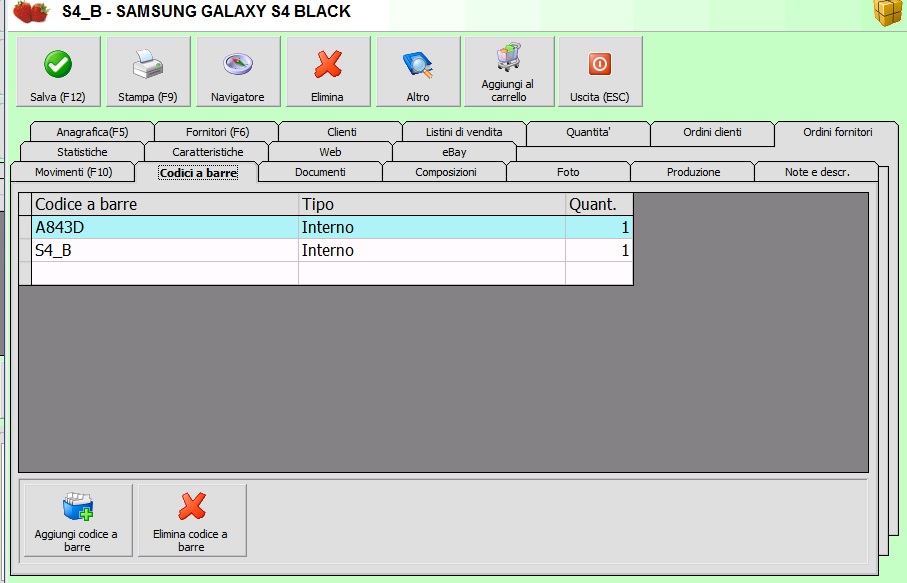907x583 pixels.
Task: Click Aggiungi codice a barre button
Action: click(78, 521)
